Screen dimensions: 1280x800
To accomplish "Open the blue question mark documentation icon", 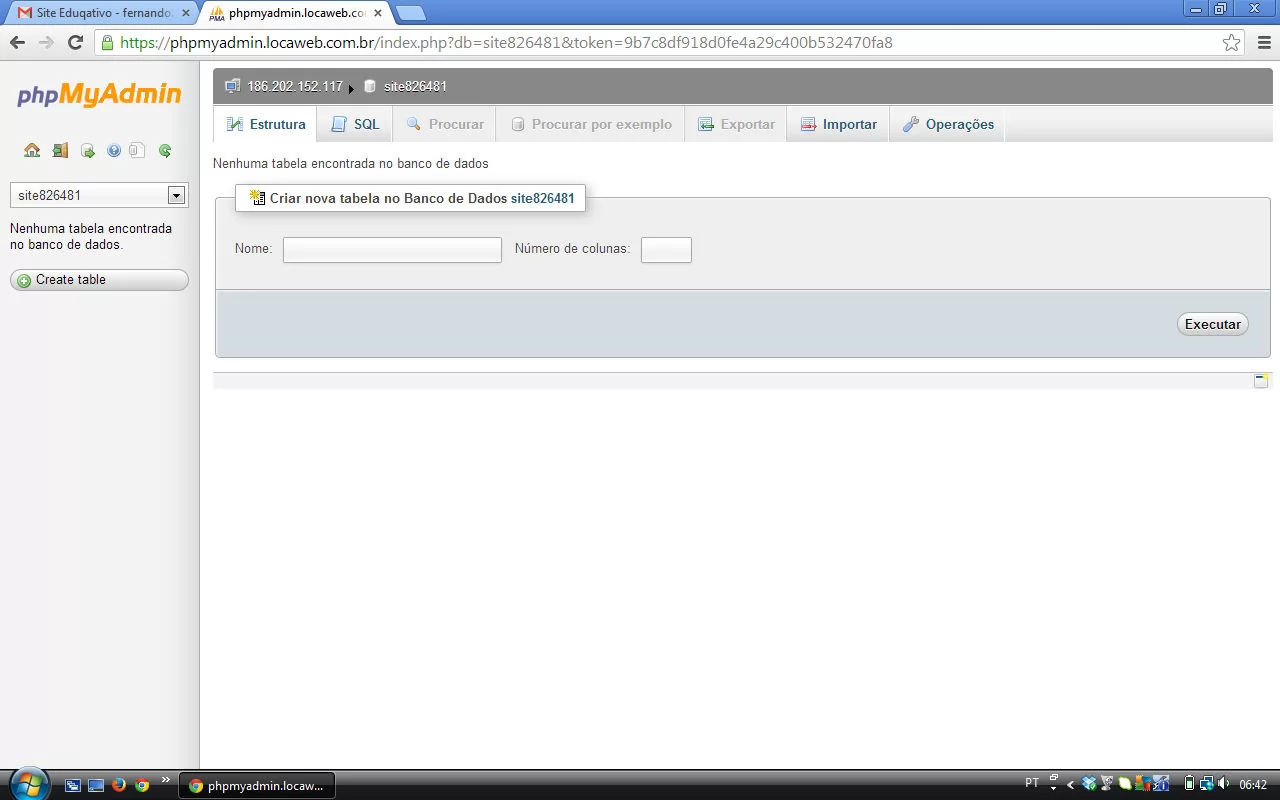I will (114, 151).
